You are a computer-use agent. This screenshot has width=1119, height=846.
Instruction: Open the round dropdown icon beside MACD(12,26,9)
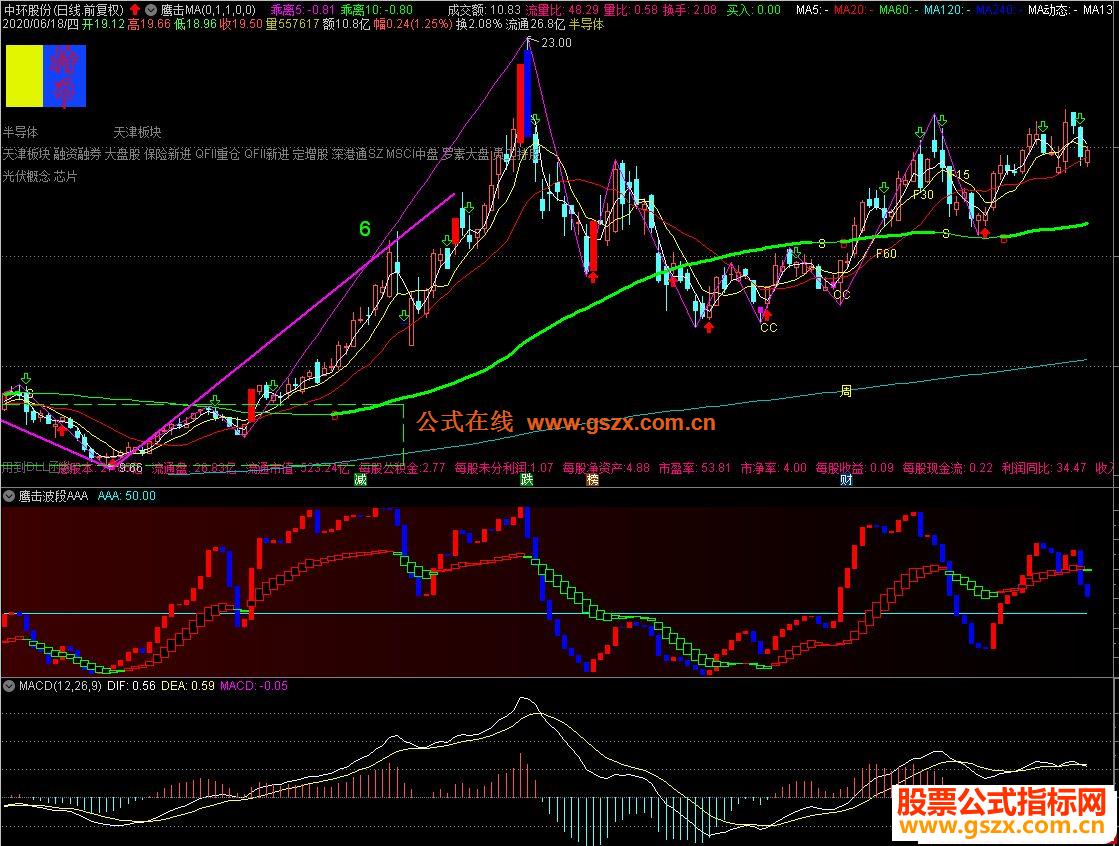pyautogui.click(x=9, y=685)
